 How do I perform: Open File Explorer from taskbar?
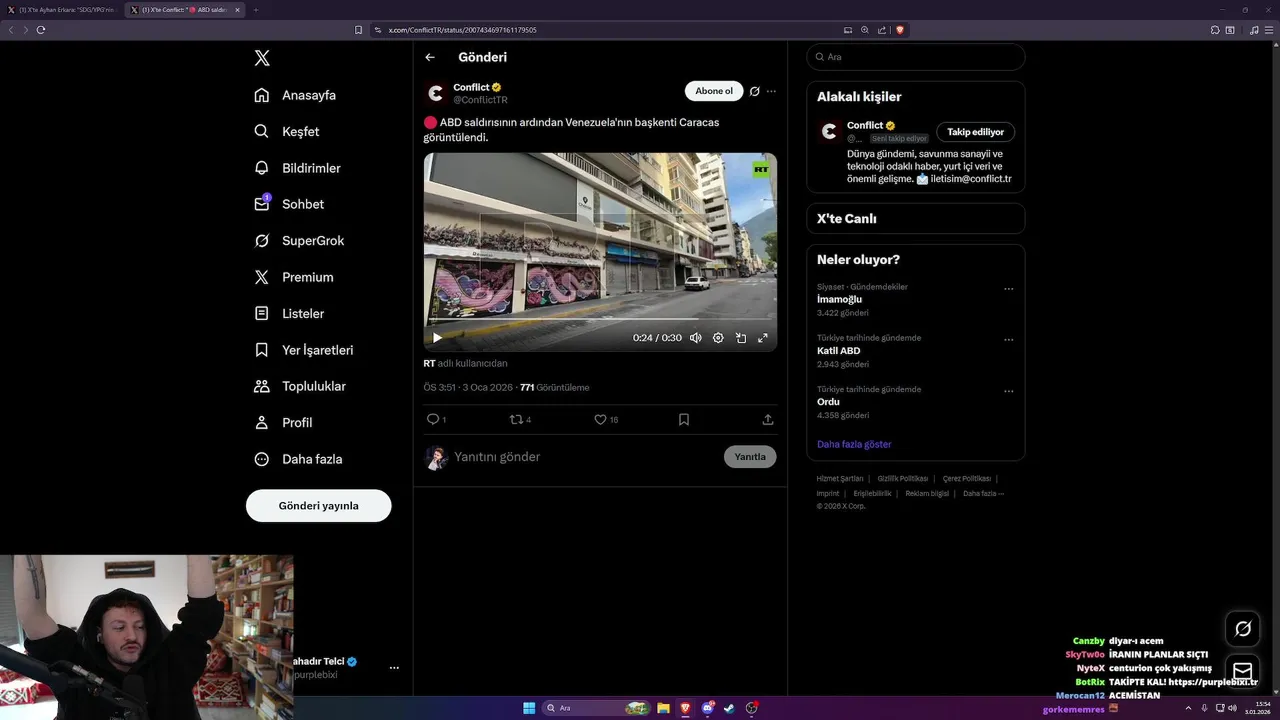click(663, 708)
